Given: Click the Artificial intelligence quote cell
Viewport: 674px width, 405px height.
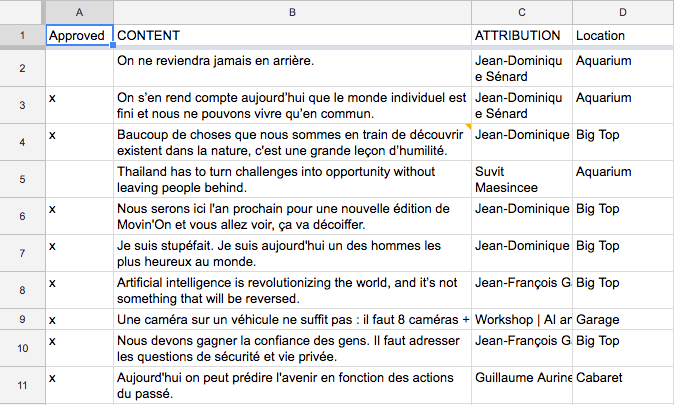Looking at the screenshot, I should (x=292, y=290).
